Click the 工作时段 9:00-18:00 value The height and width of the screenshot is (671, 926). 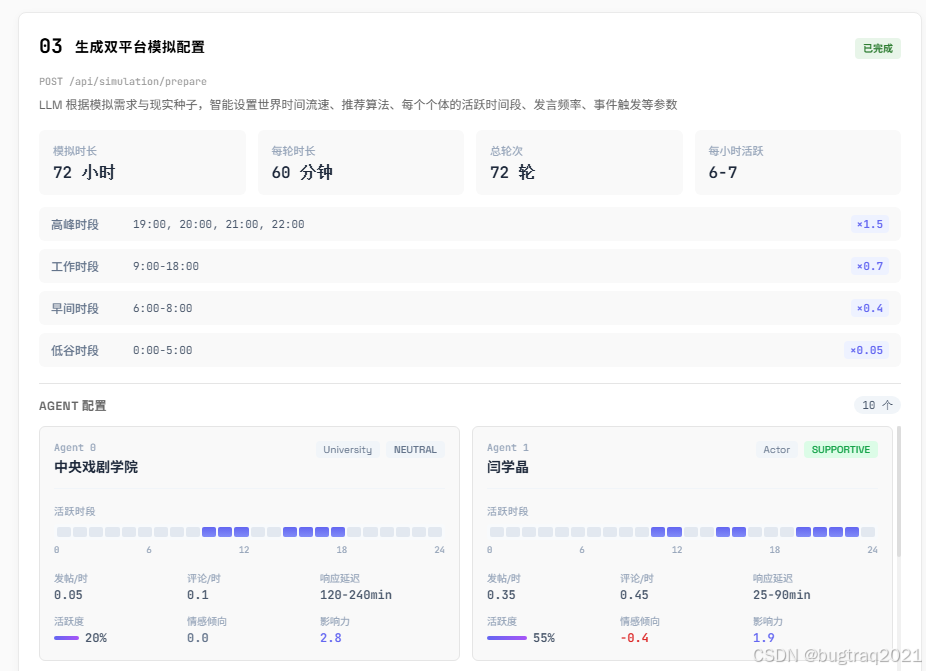pos(166,266)
